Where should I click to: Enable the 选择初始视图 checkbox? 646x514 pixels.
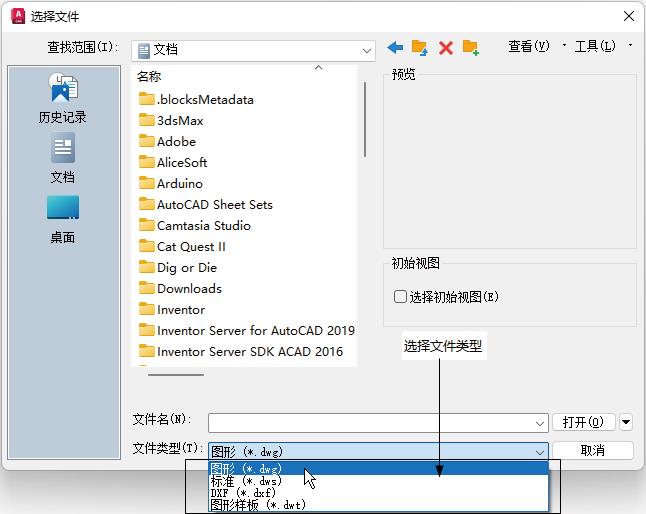click(x=401, y=297)
